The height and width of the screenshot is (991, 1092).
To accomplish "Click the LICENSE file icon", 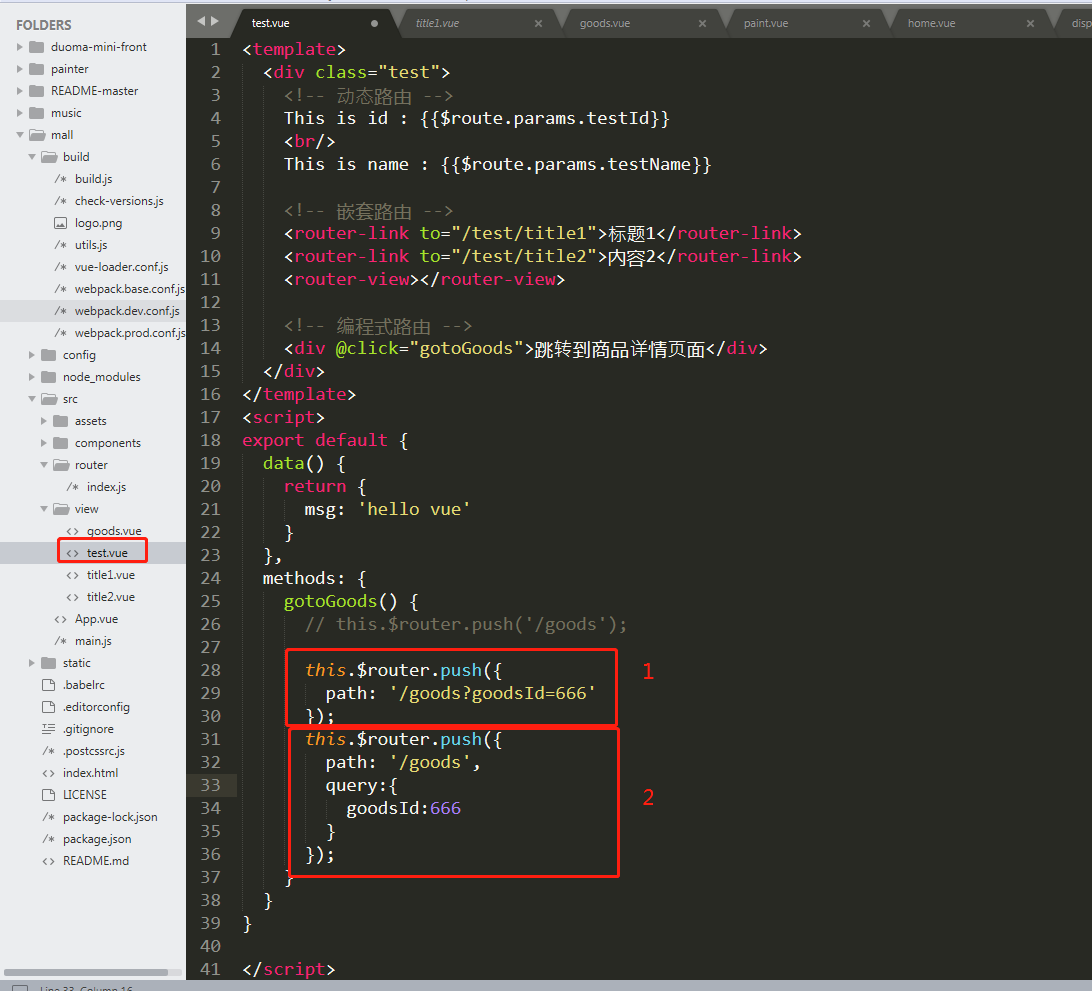I will tap(49, 795).
